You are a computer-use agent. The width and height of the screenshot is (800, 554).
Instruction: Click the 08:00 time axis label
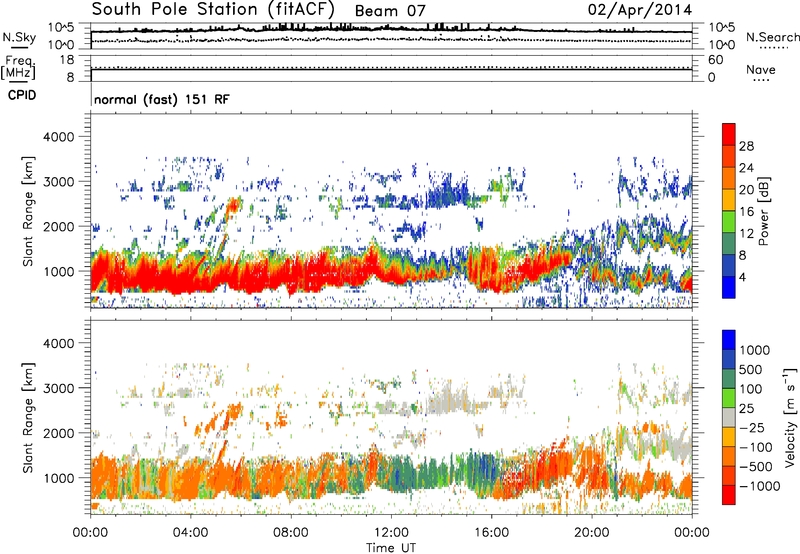(x=291, y=533)
